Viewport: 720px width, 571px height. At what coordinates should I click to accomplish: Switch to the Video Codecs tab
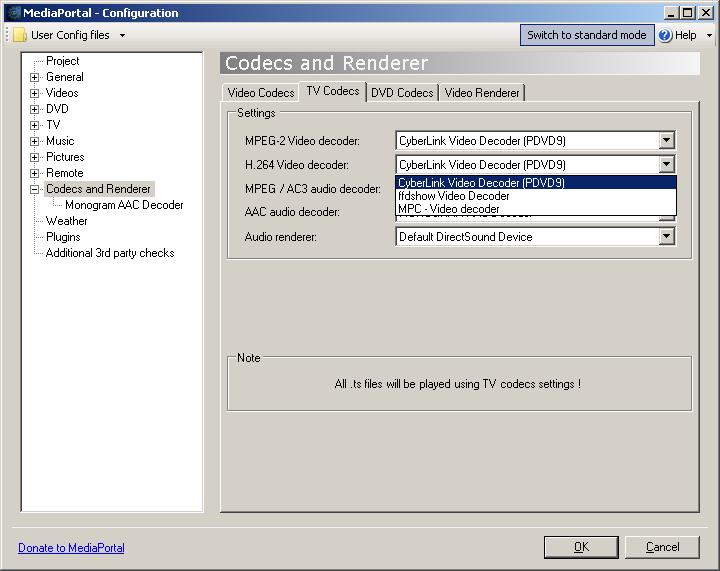(261, 93)
